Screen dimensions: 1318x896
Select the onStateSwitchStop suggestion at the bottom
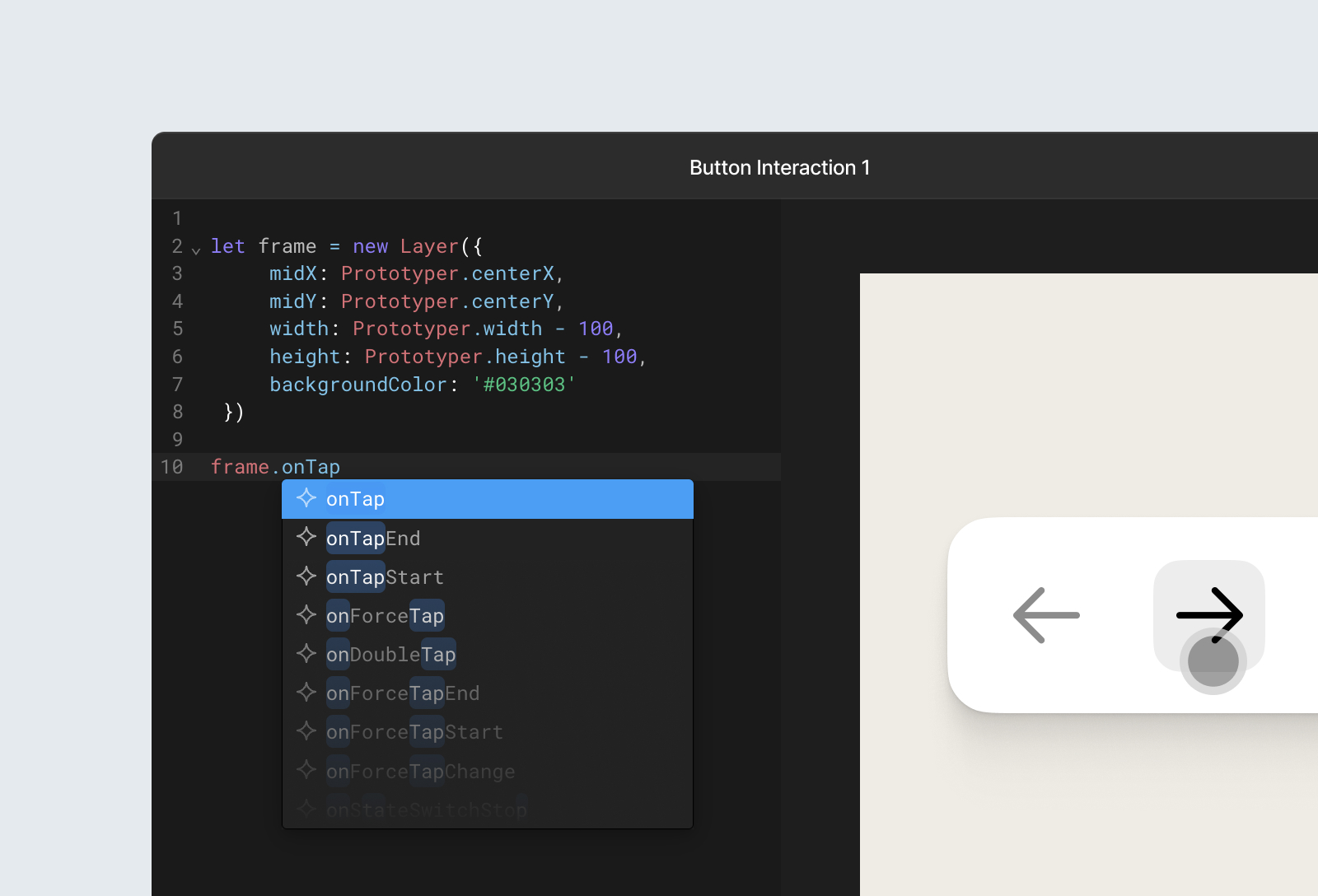coord(427,808)
